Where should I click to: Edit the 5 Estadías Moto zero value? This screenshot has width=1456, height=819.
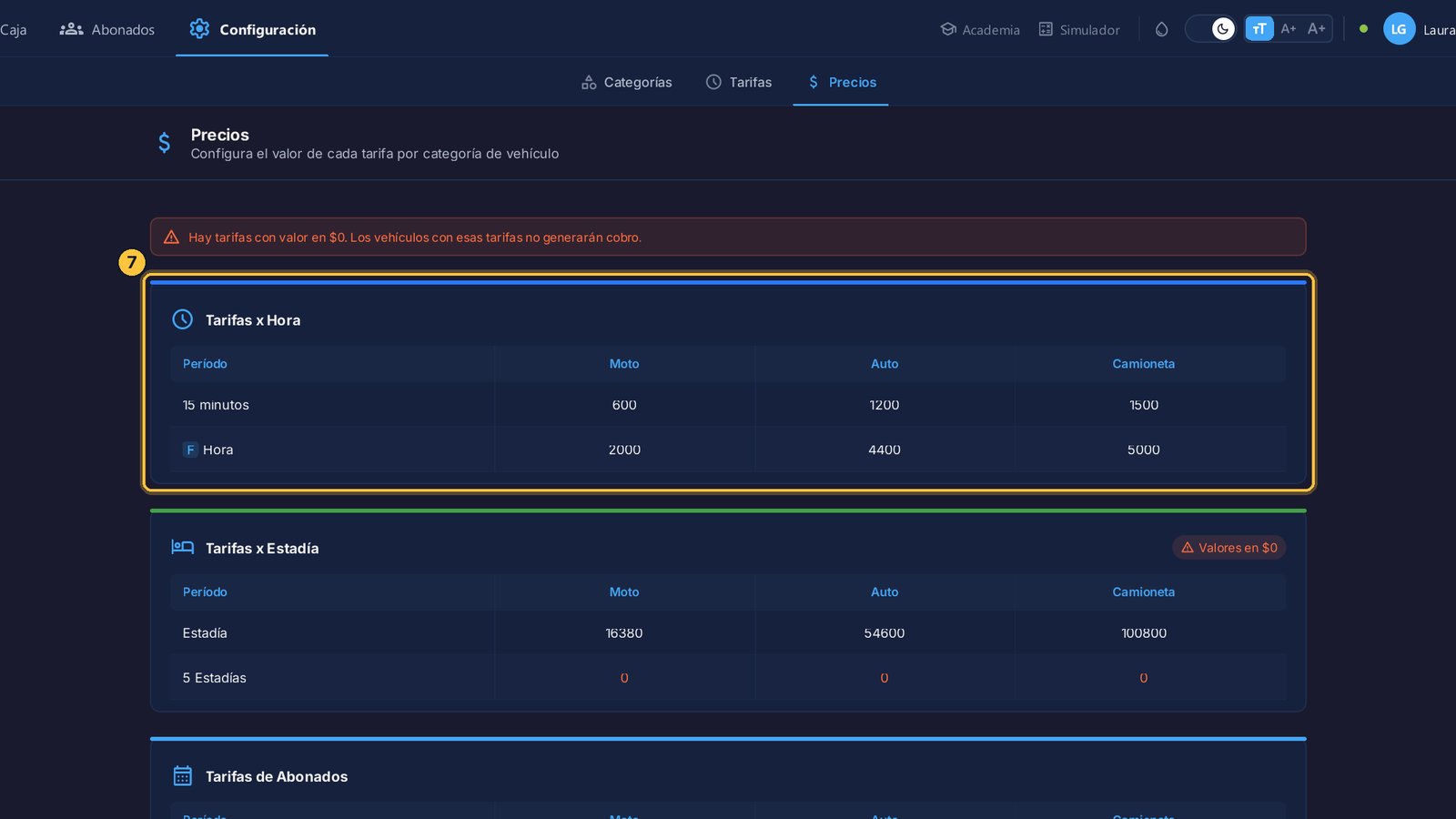pyautogui.click(x=624, y=678)
